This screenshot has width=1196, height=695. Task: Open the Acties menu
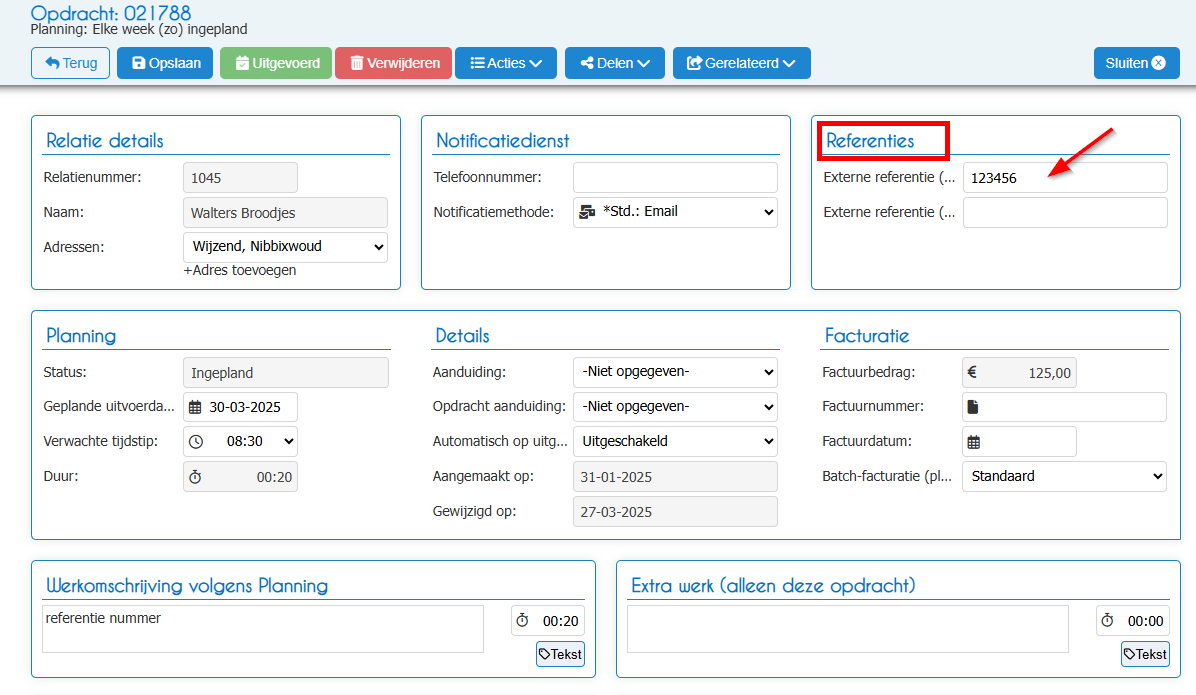[x=506, y=63]
